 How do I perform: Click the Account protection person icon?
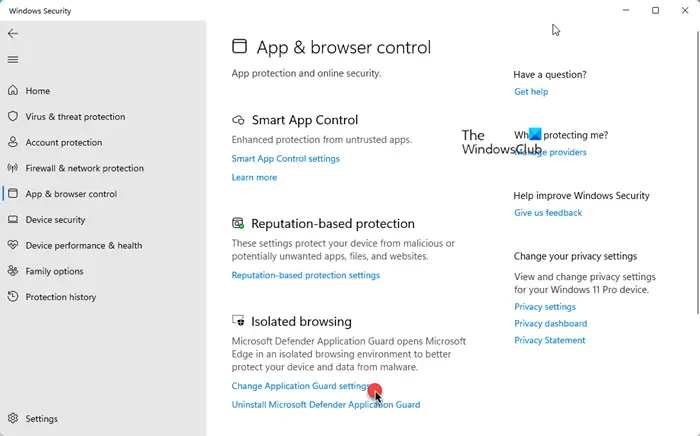pos(13,142)
